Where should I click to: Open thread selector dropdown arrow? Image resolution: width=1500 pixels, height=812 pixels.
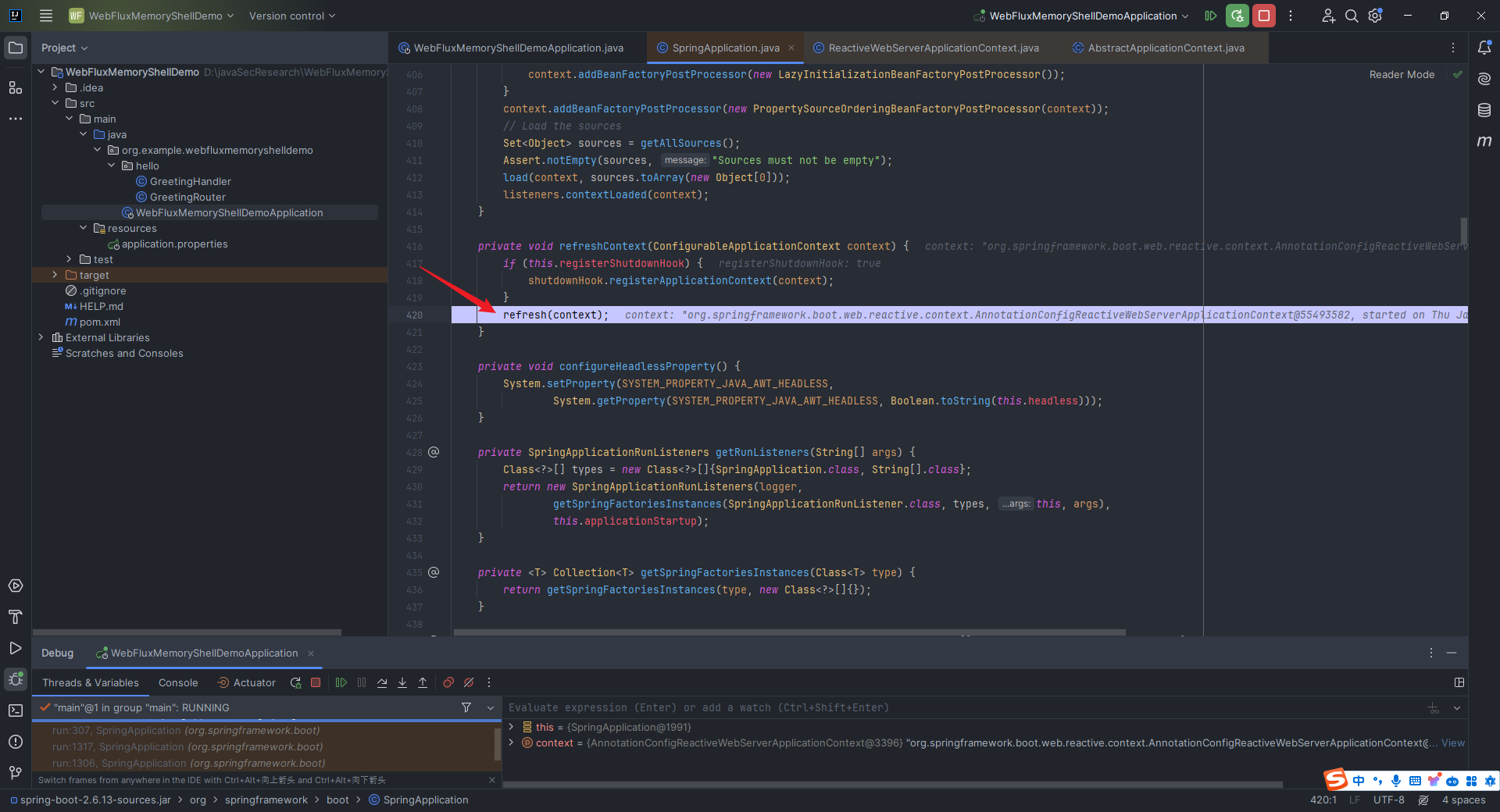[491, 707]
